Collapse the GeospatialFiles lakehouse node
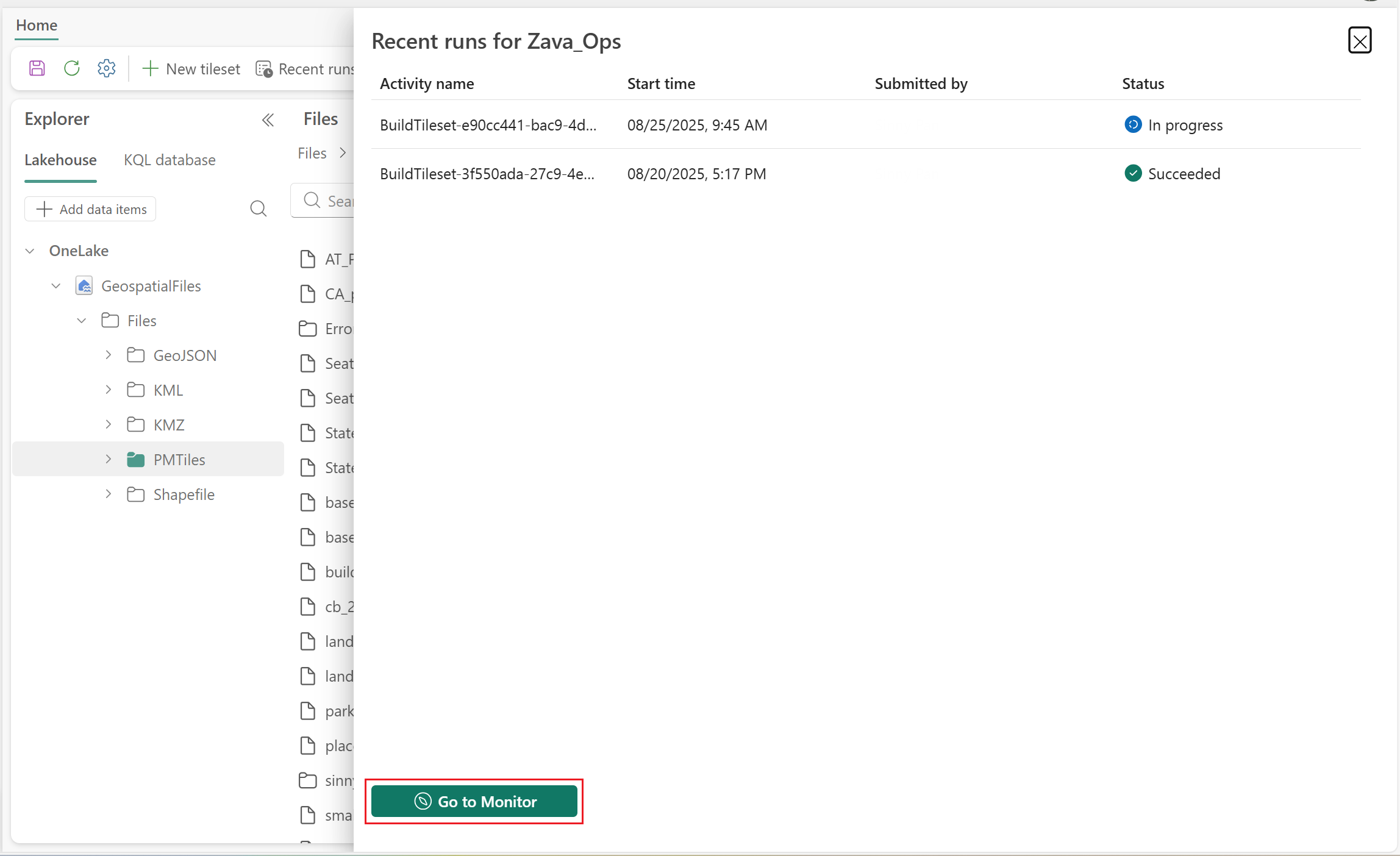This screenshot has height=856, width=1400. [56, 286]
